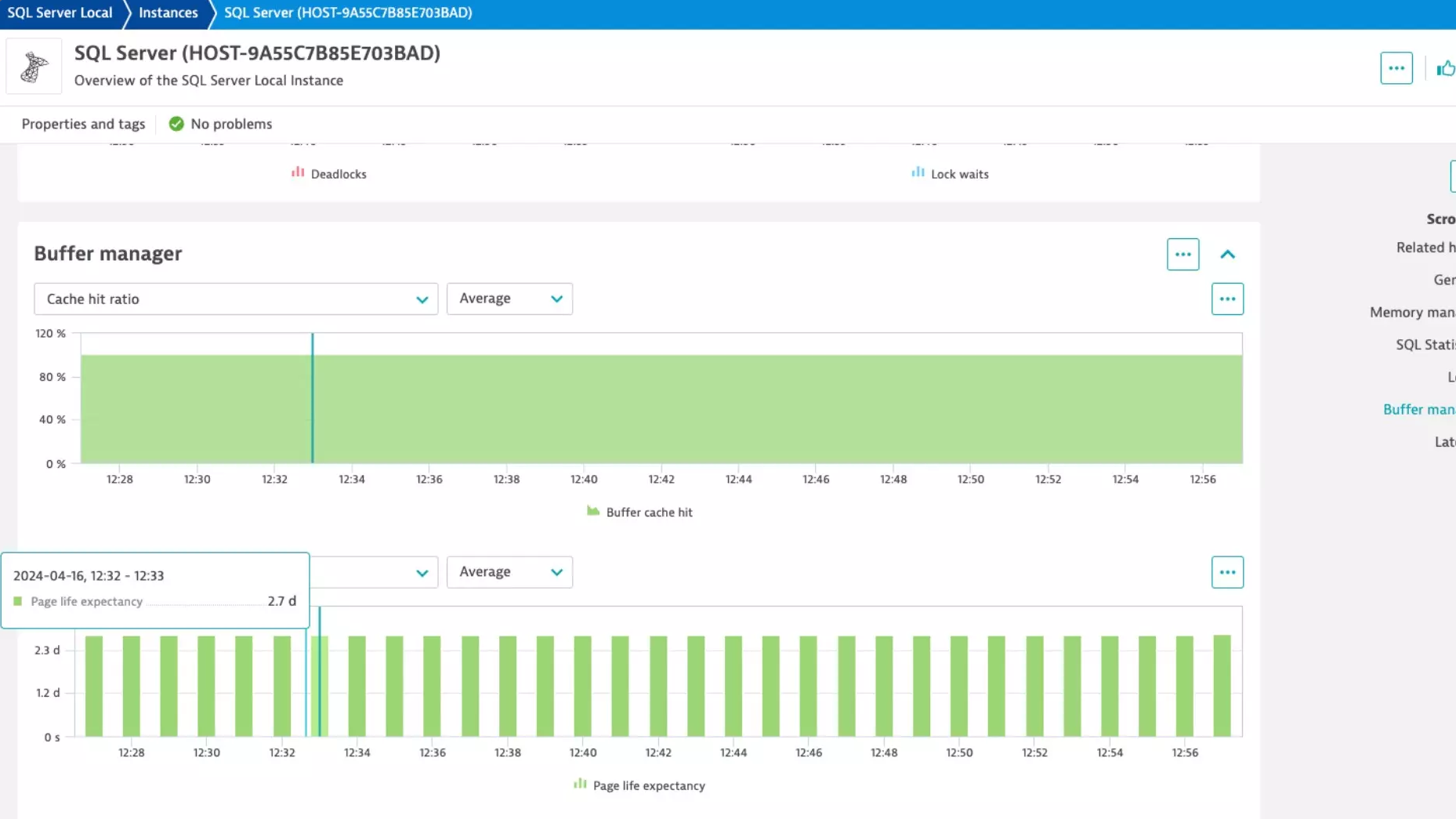The image size is (1456, 819).
Task: Open Page life expectancy chart options menu
Action: [x=1227, y=572]
